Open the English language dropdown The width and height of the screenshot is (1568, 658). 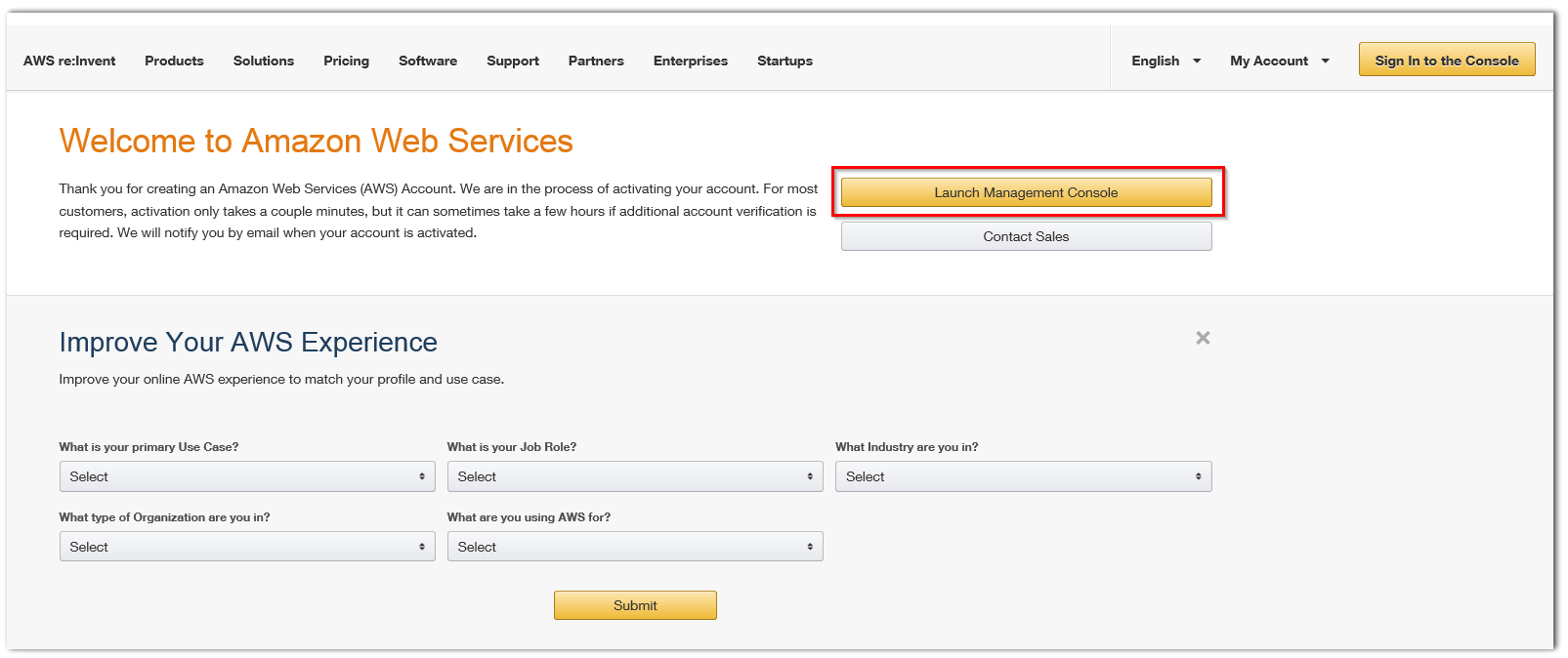1165,61
